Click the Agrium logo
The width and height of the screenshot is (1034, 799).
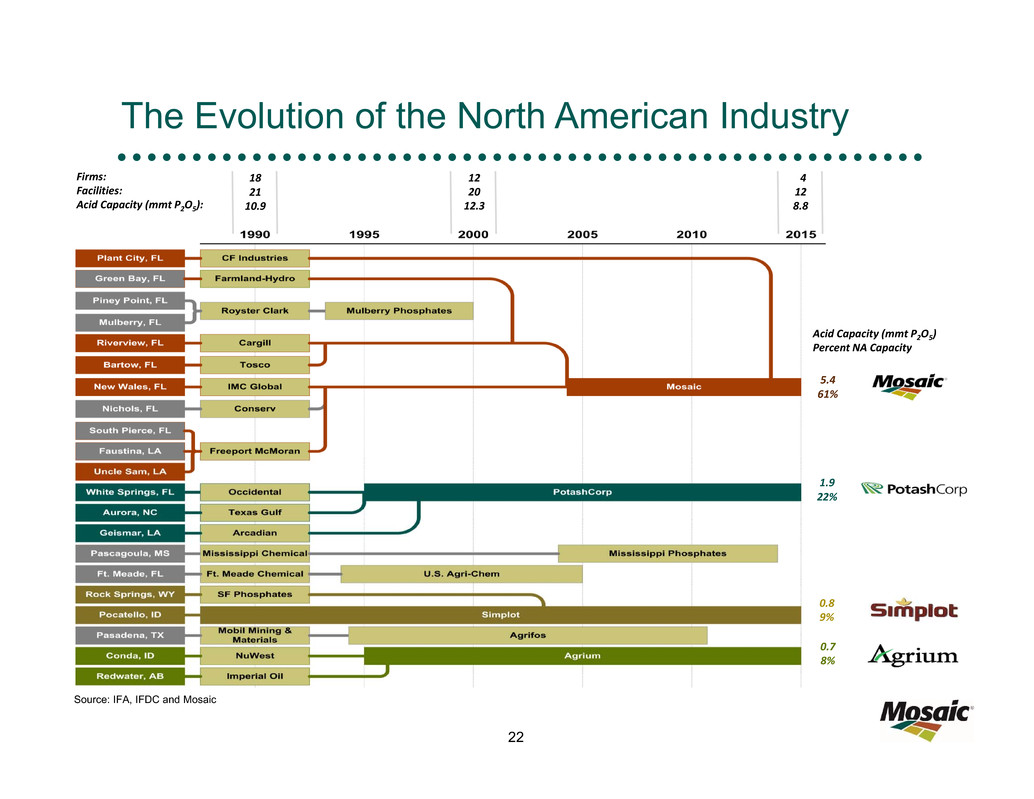coord(913,655)
